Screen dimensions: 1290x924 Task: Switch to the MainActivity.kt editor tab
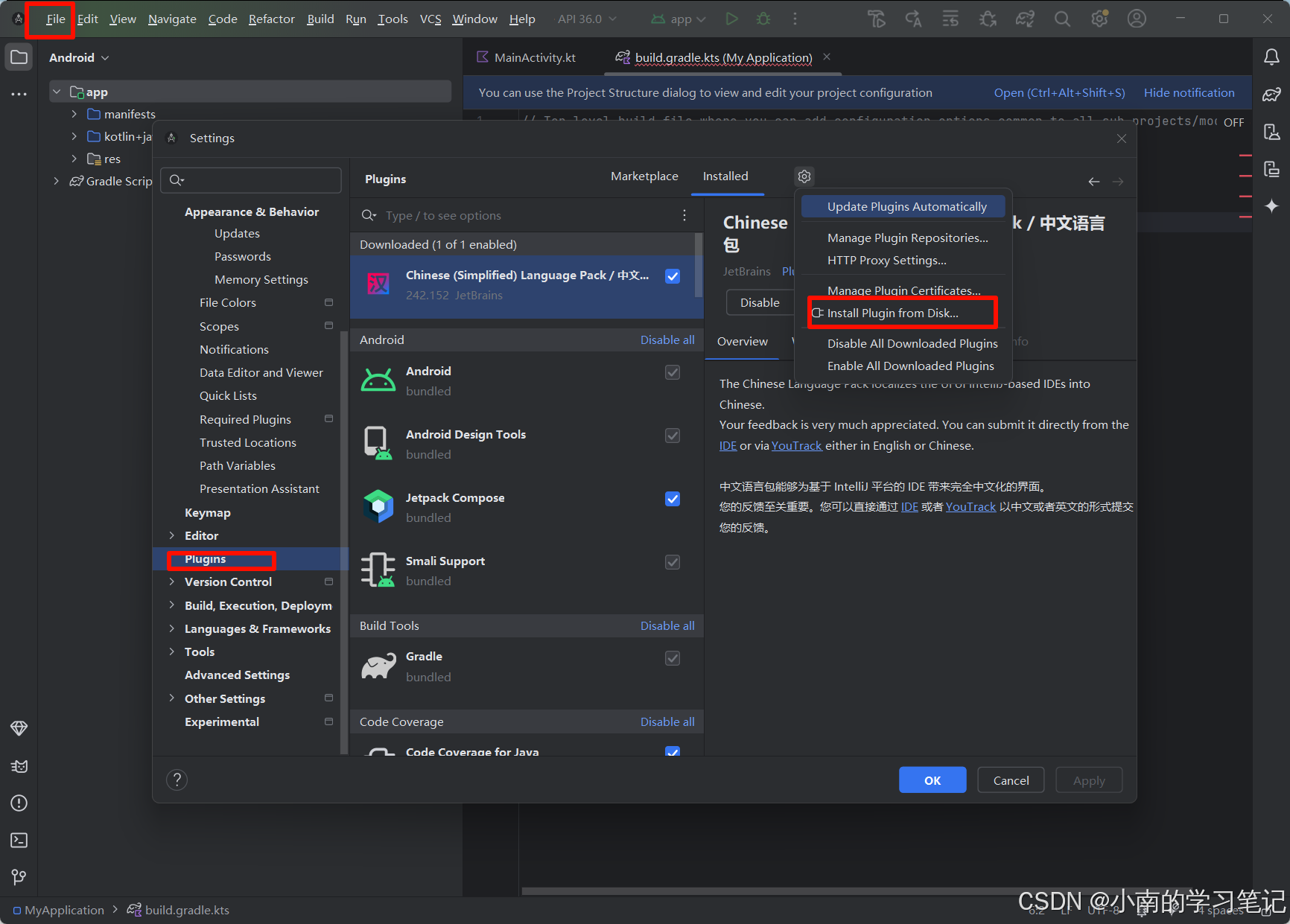[527, 57]
